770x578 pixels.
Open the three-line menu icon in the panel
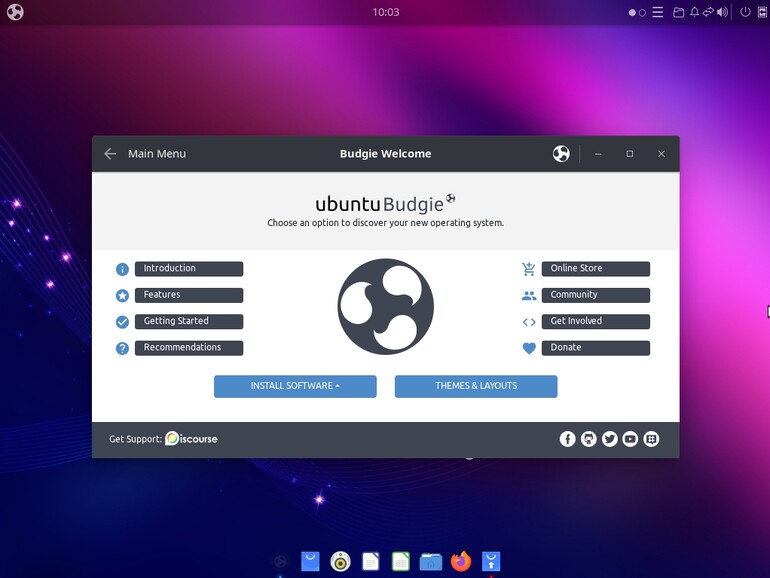[x=658, y=12]
